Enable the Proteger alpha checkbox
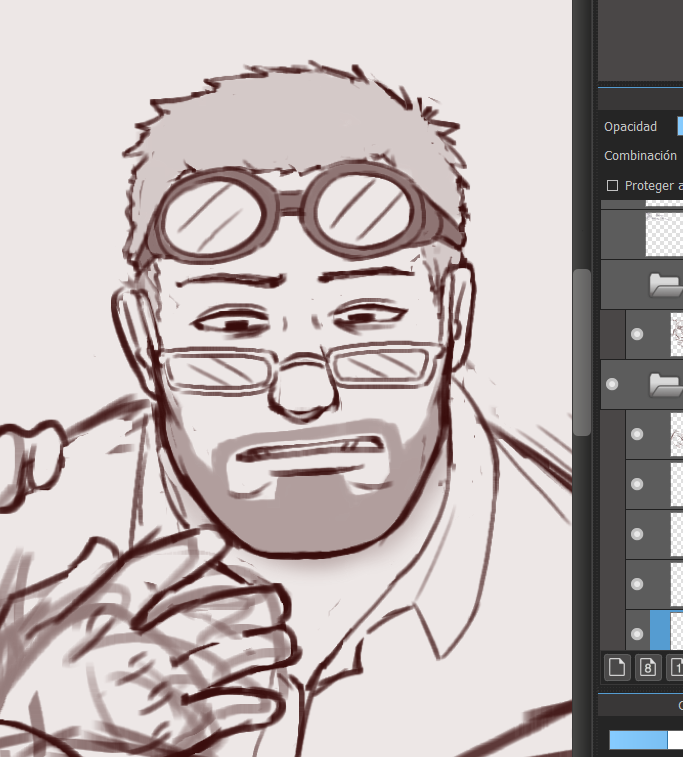Viewport: 683px width, 757px height. click(x=612, y=186)
